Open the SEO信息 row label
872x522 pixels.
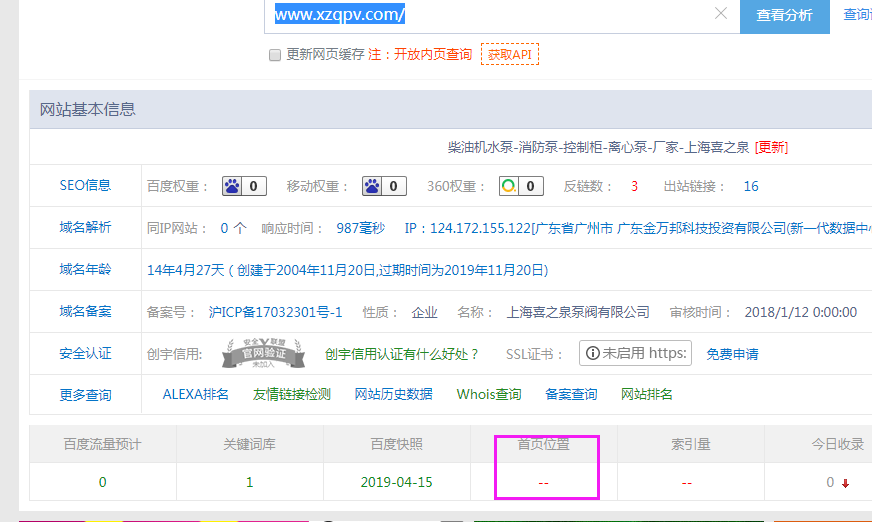[x=85, y=186]
